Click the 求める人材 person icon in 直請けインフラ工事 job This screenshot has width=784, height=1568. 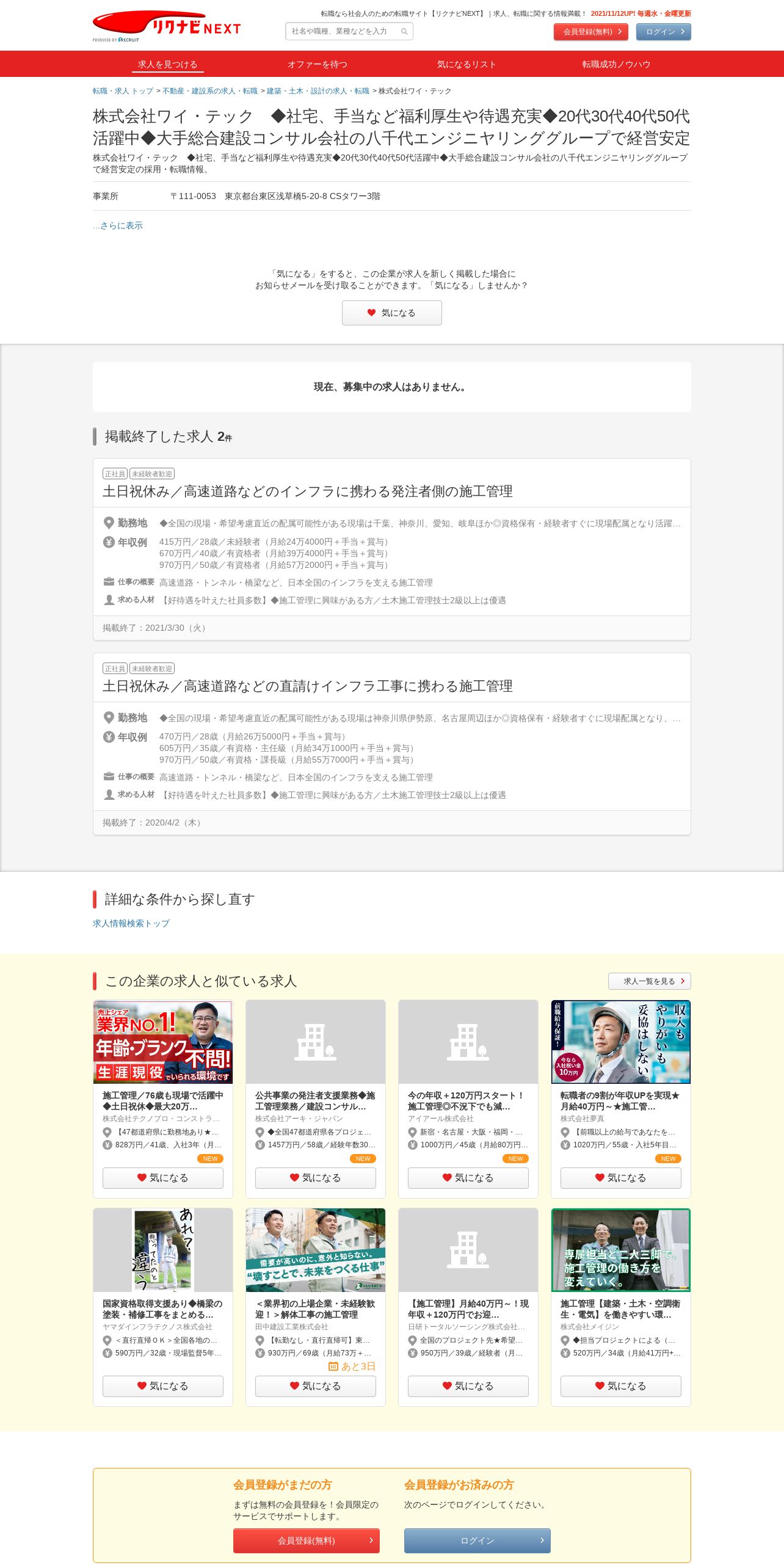109,794
